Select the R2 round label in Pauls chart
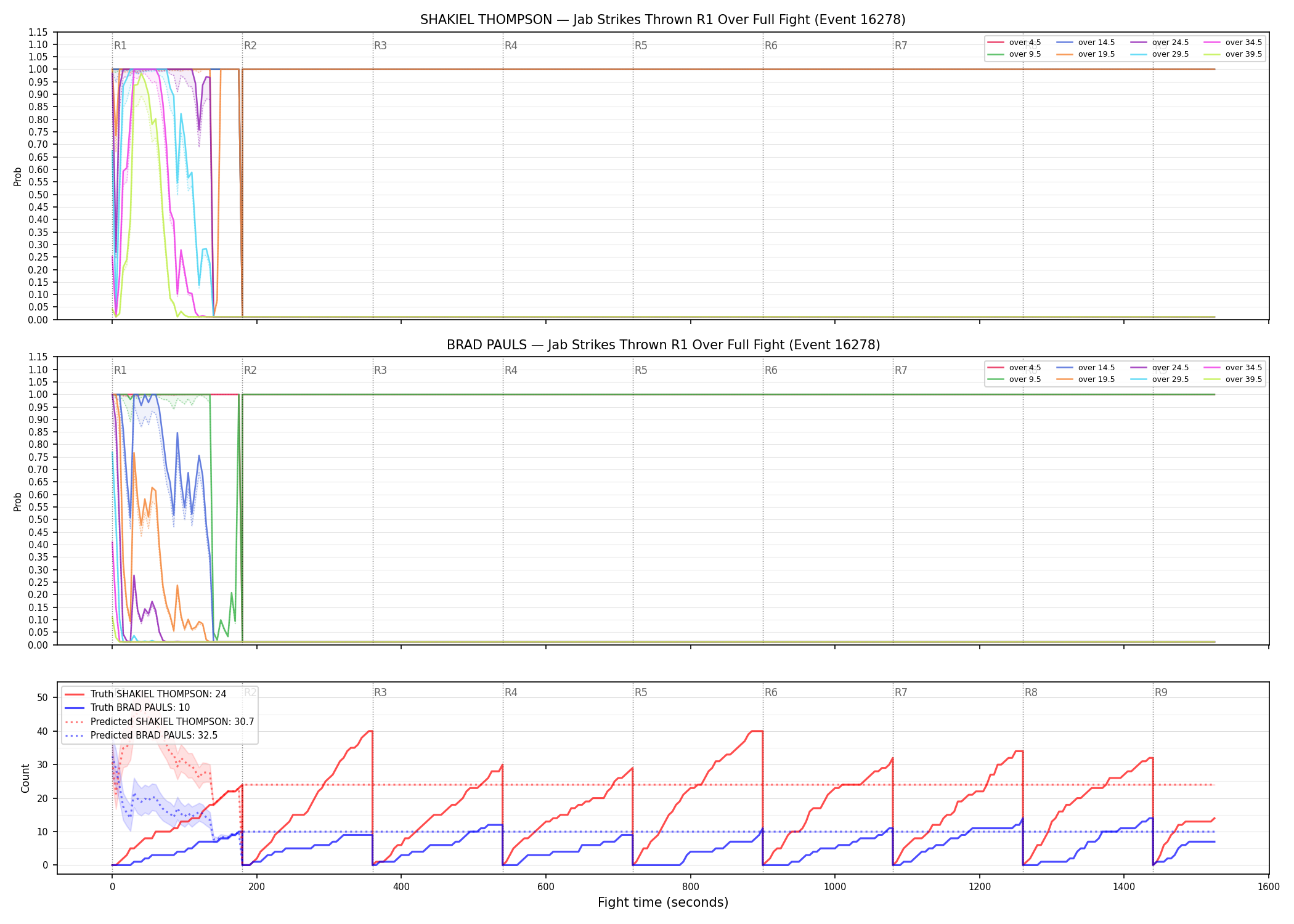This screenshot has width=1294, height=924. 250,370
